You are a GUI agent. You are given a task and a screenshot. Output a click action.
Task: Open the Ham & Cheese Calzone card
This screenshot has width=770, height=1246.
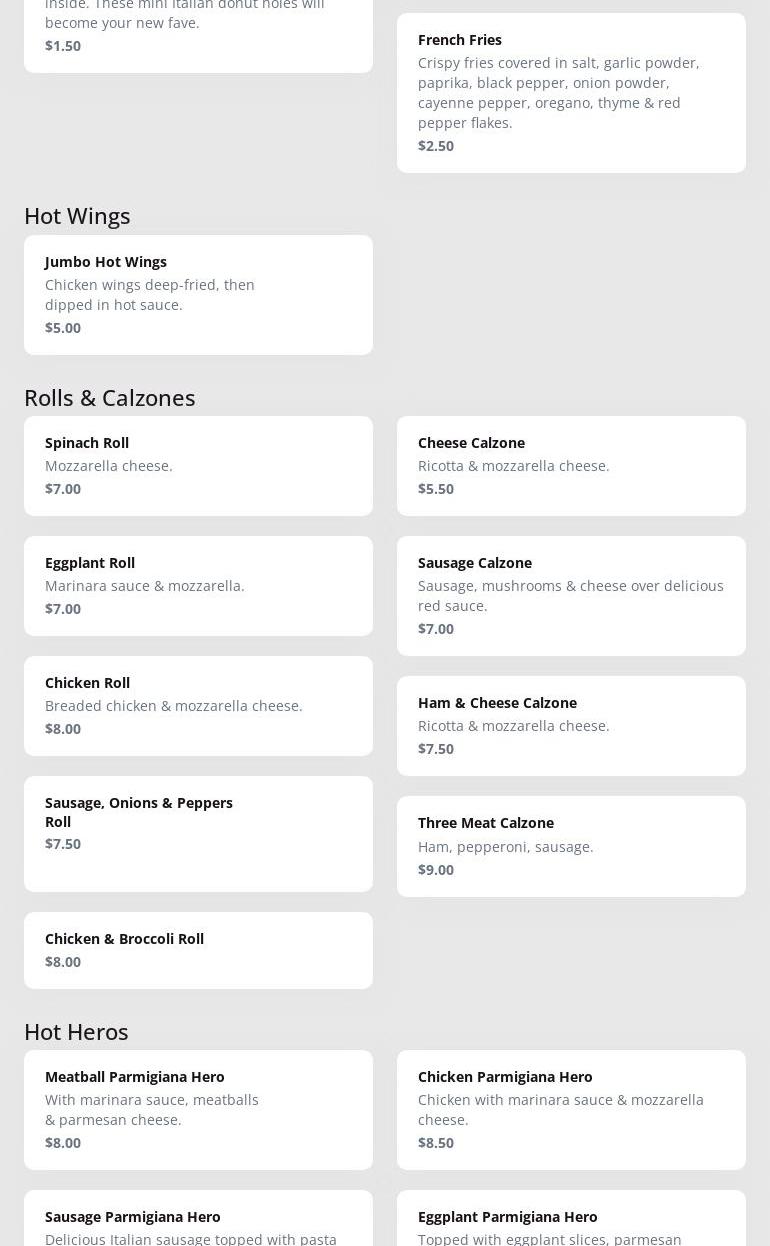pyautogui.click(x=571, y=725)
